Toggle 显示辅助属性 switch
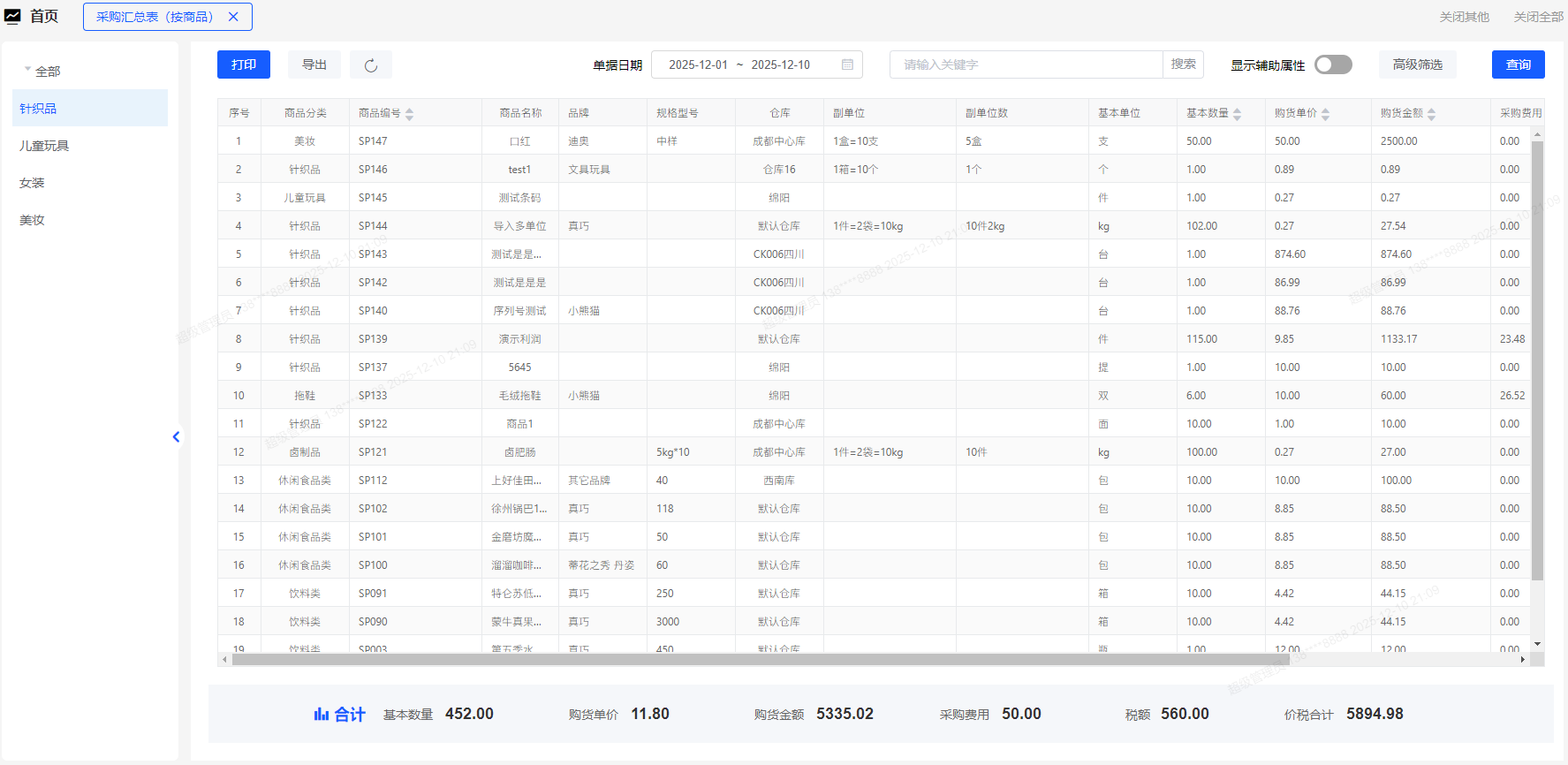1568x765 pixels. [1333, 65]
